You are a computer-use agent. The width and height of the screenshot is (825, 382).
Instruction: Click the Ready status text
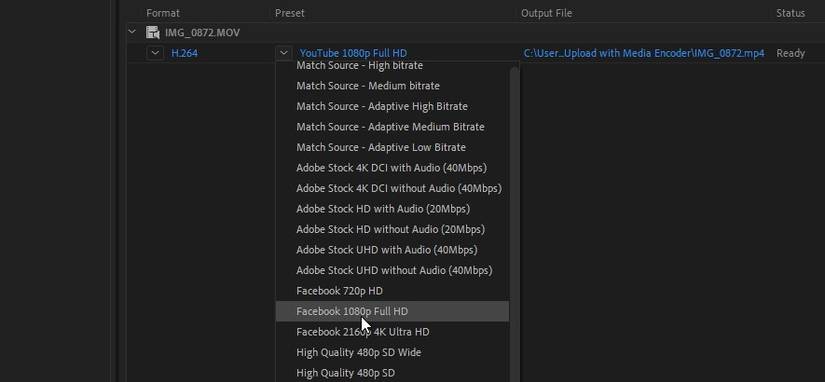(x=790, y=53)
